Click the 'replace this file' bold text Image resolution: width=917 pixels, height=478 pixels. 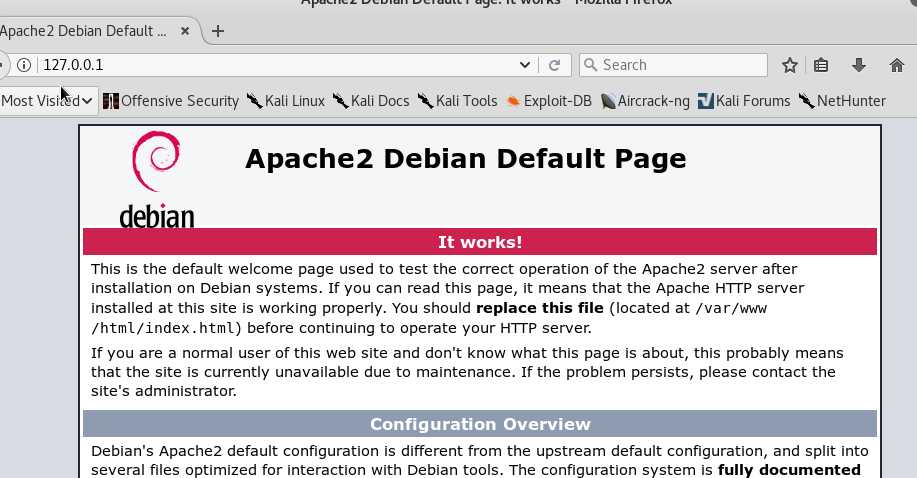click(x=540, y=308)
